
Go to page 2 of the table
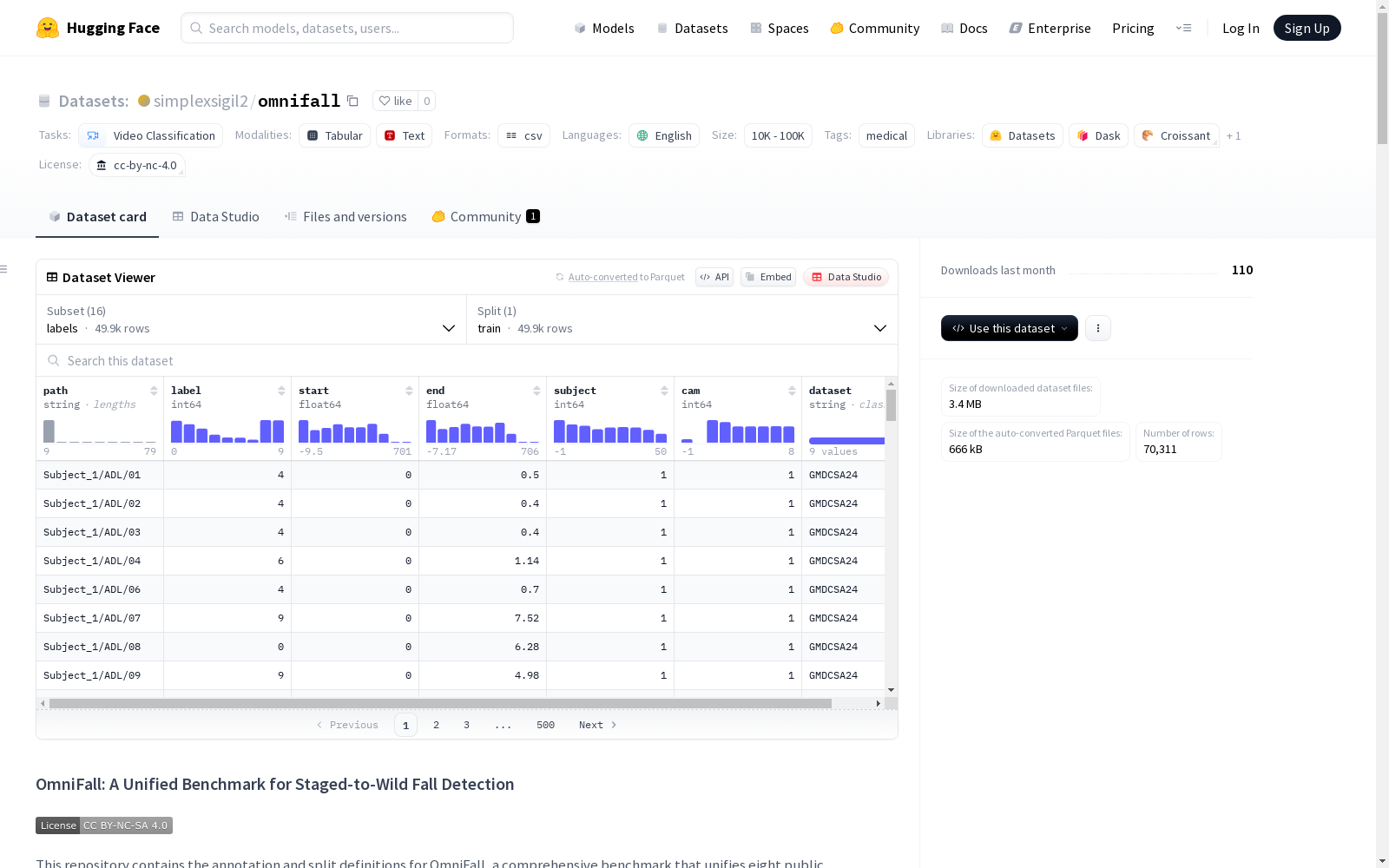pyautogui.click(x=436, y=725)
